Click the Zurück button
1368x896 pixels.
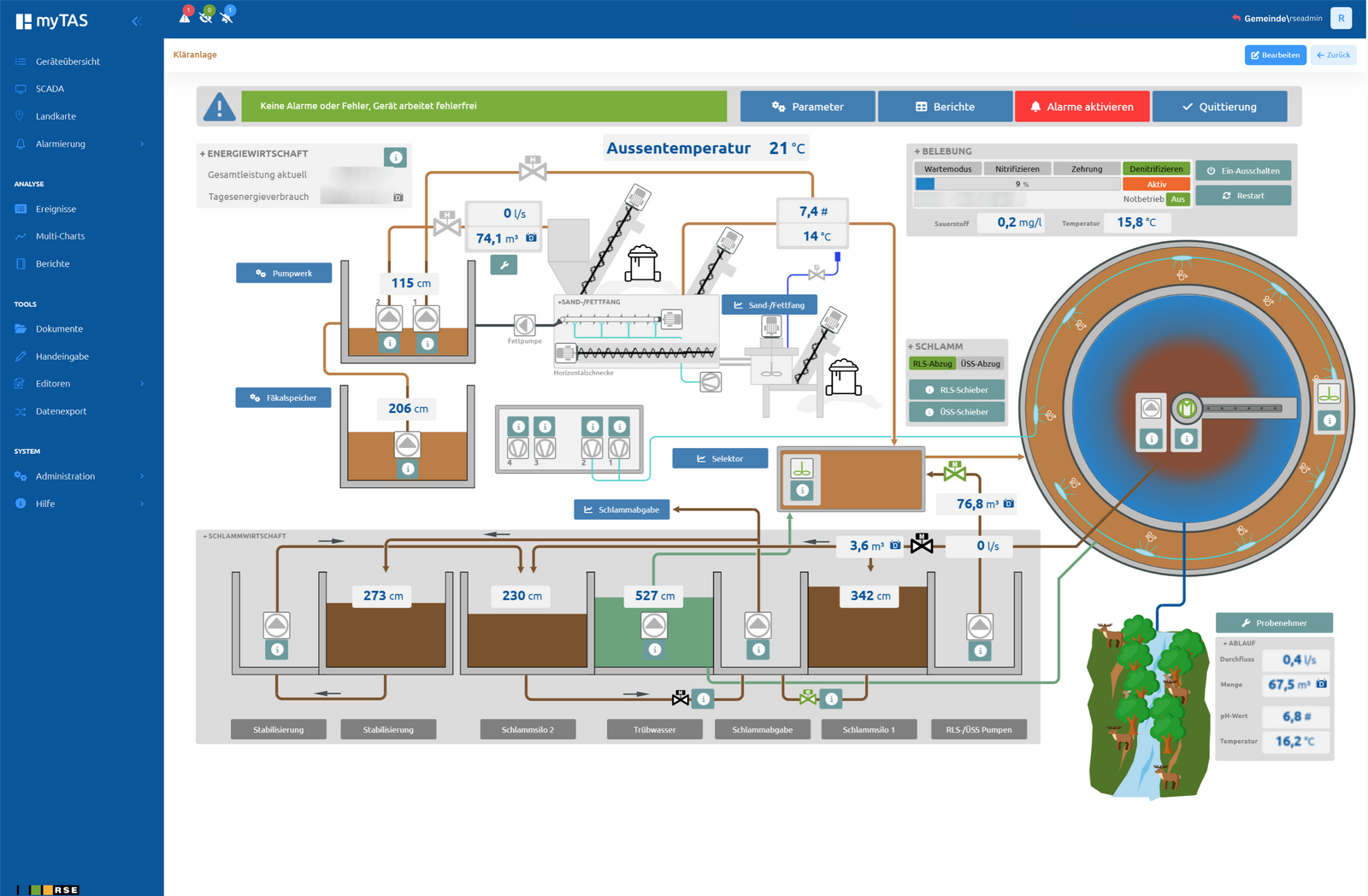coord(1333,55)
